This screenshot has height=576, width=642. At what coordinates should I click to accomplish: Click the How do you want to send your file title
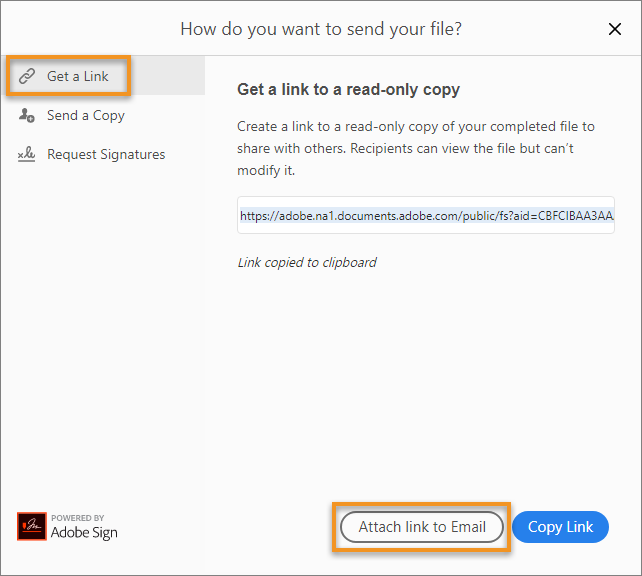point(321,29)
